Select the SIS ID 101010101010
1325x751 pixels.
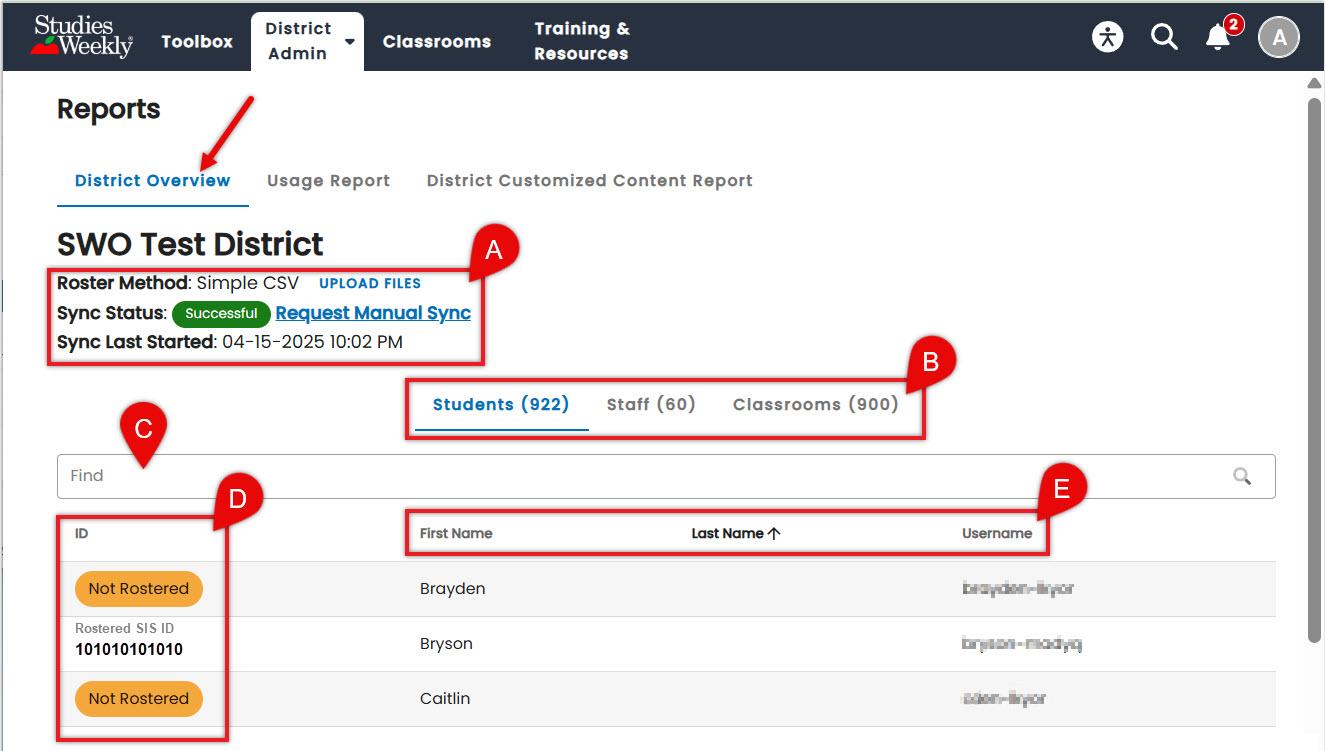pyautogui.click(x=129, y=650)
